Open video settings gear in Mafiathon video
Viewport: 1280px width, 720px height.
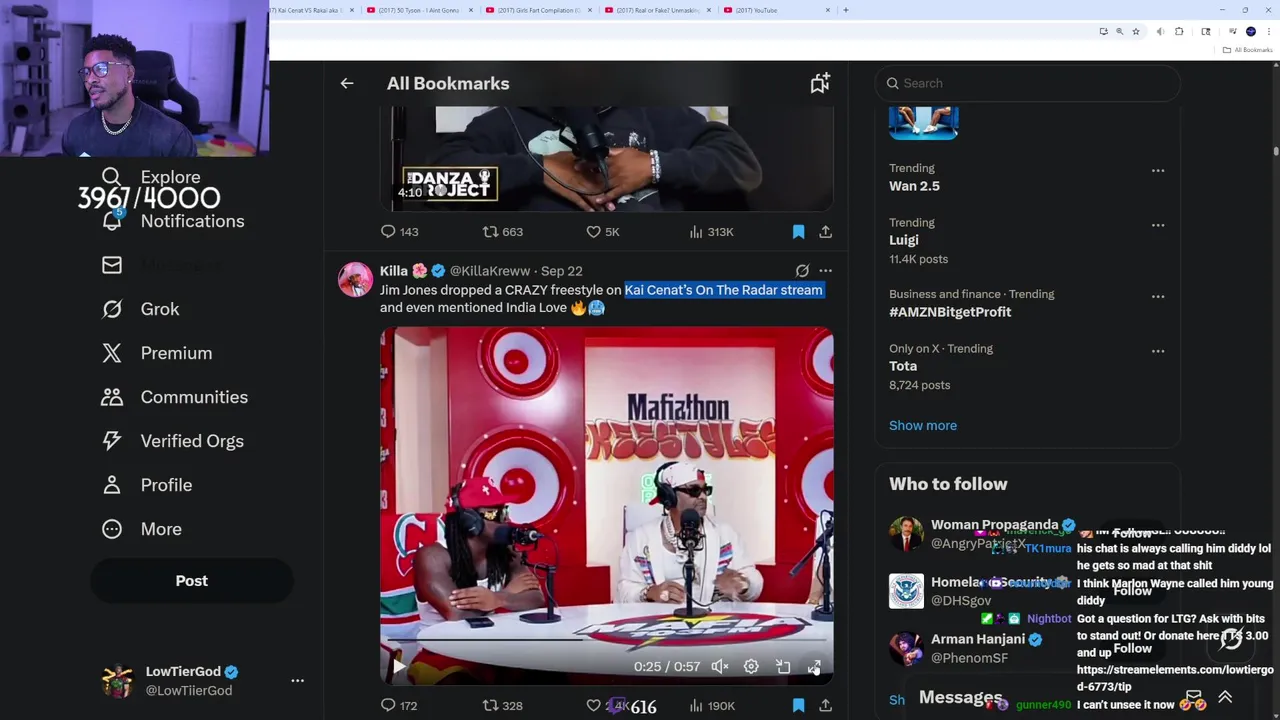[x=751, y=667]
